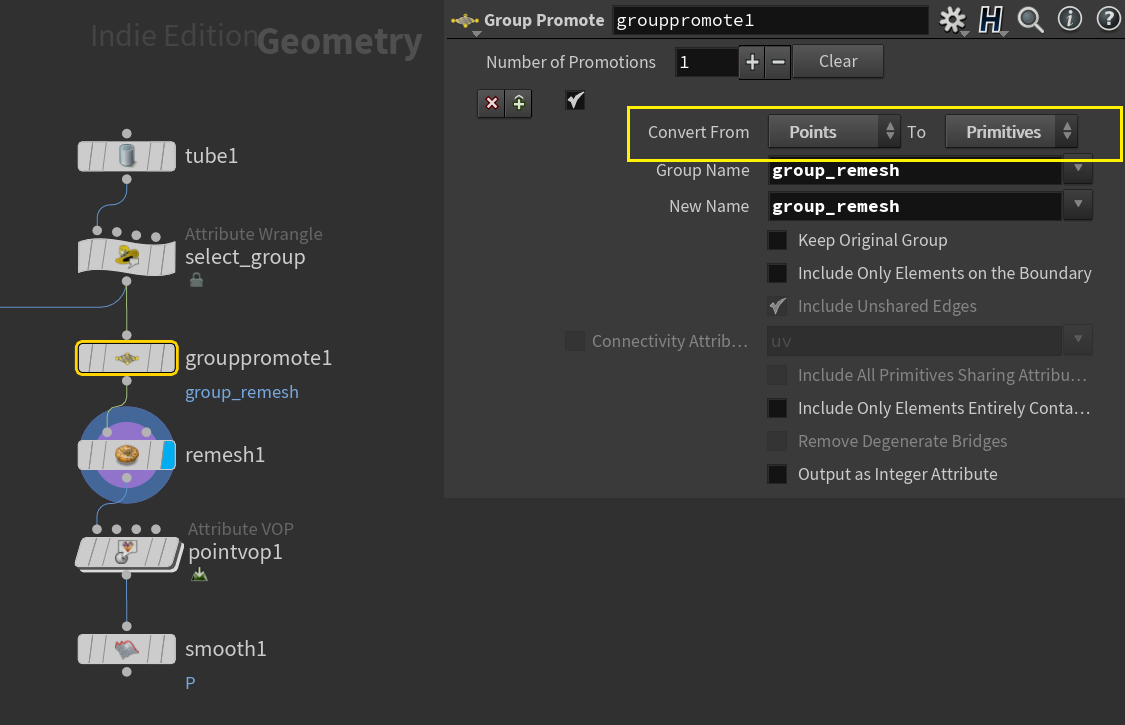Click the tube1 node name label
The height and width of the screenshot is (725, 1125).
coord(211,156)
